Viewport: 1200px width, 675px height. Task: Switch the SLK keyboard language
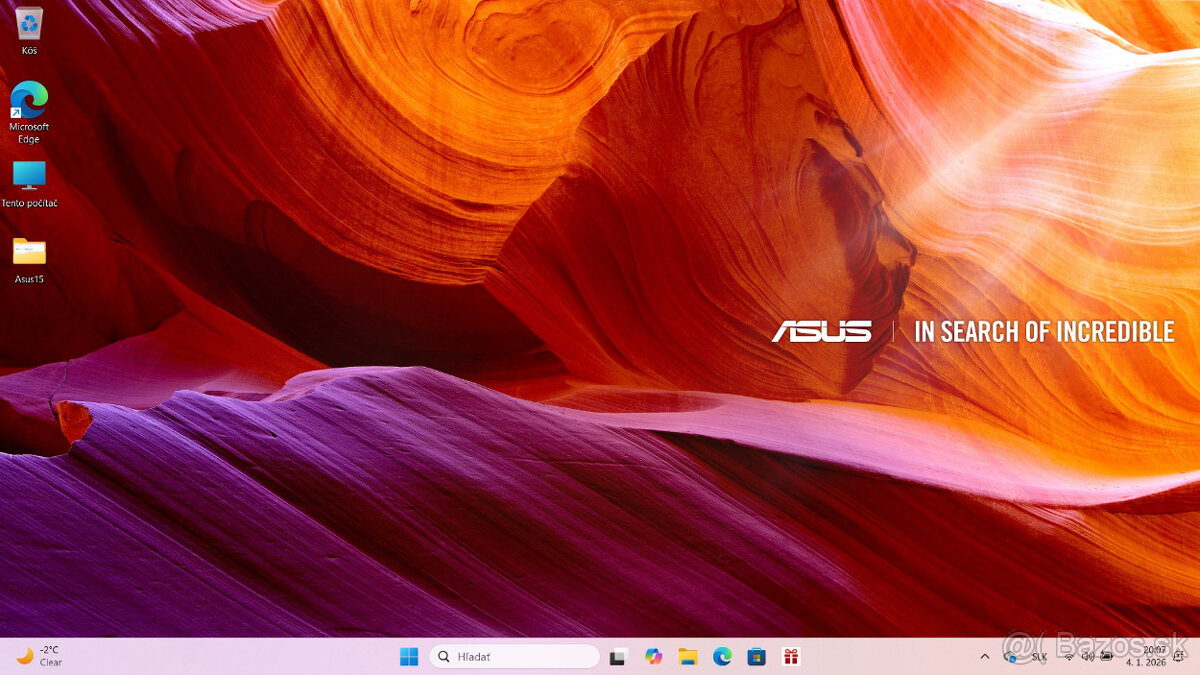[x=1040, y=656]
